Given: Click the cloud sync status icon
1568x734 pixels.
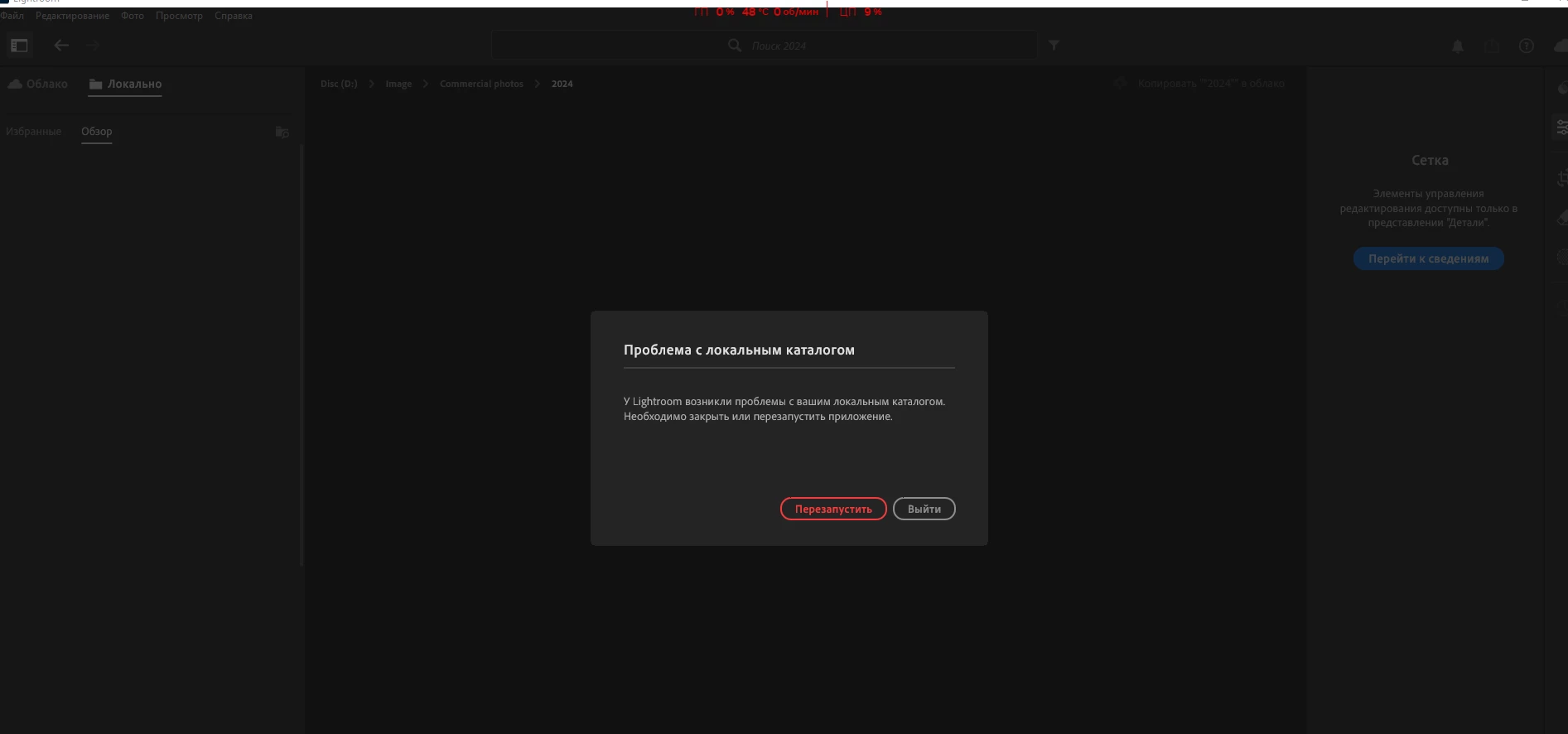Looking at the screenshot, I should click(x=1561, y=46).
